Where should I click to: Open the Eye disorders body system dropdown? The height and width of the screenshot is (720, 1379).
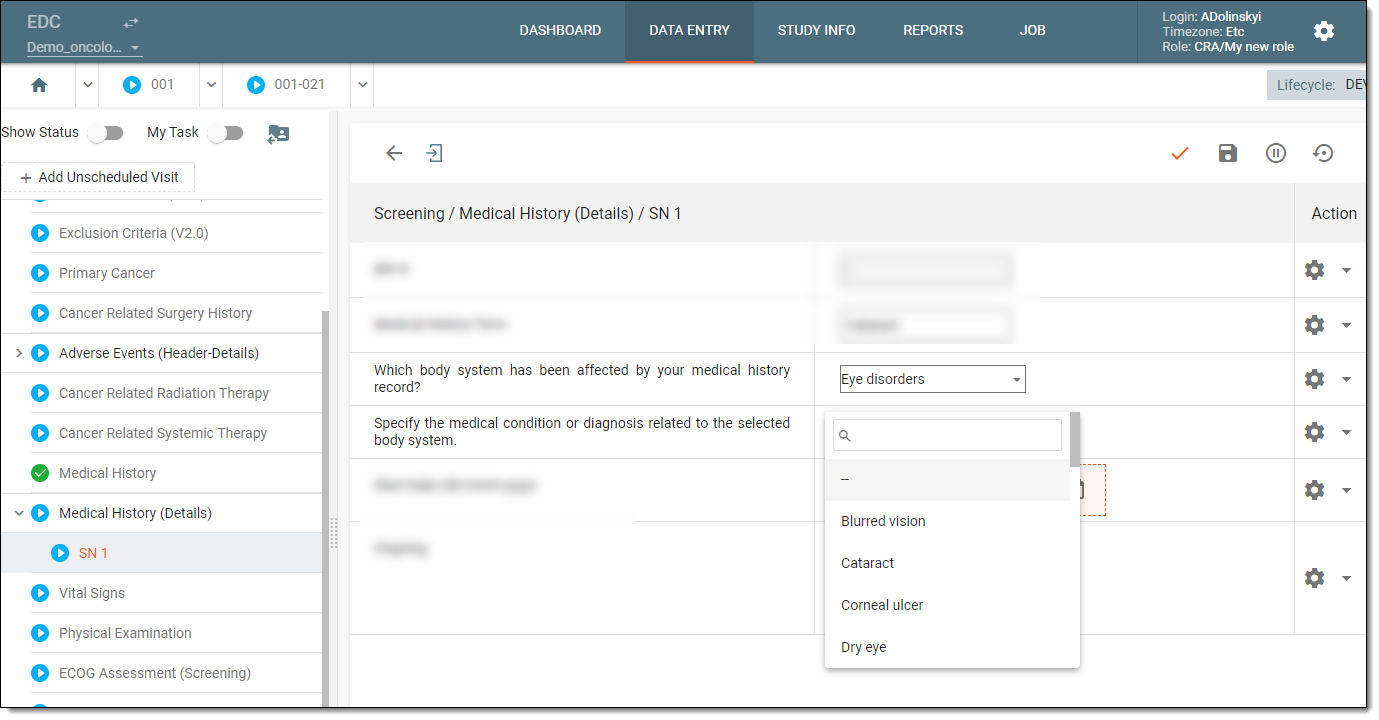(x=933, y=379)
